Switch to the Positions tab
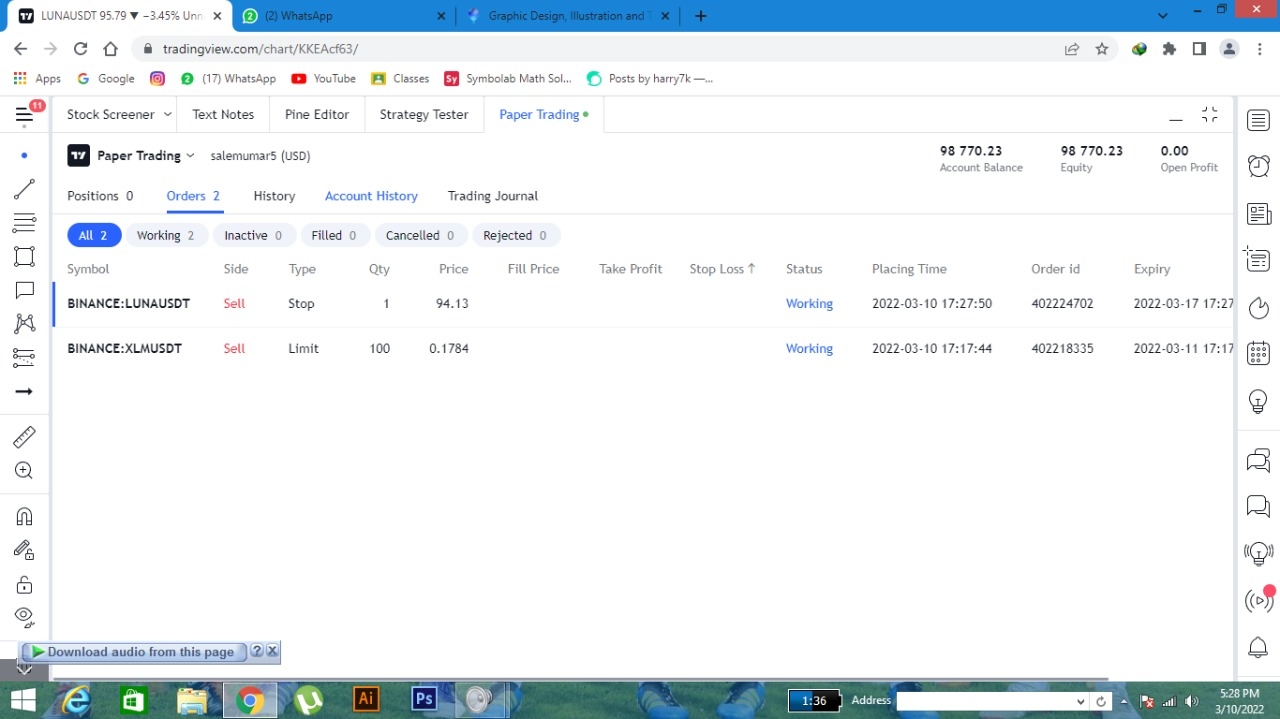The image size is (1280, 719). pyautogui.click(x=100, y=196)
